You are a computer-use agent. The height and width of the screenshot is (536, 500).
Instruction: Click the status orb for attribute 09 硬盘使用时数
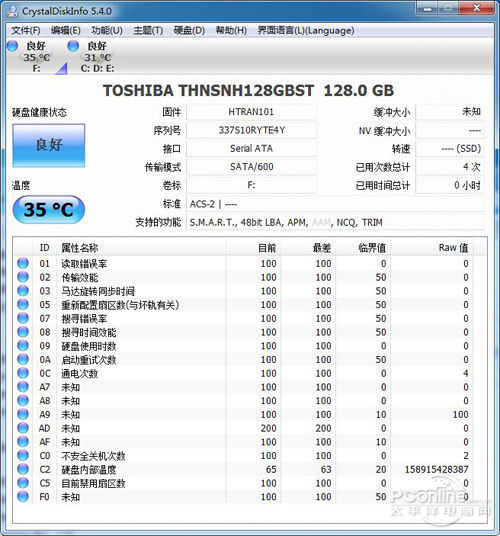pyautogui.click(x=23, y=346)
